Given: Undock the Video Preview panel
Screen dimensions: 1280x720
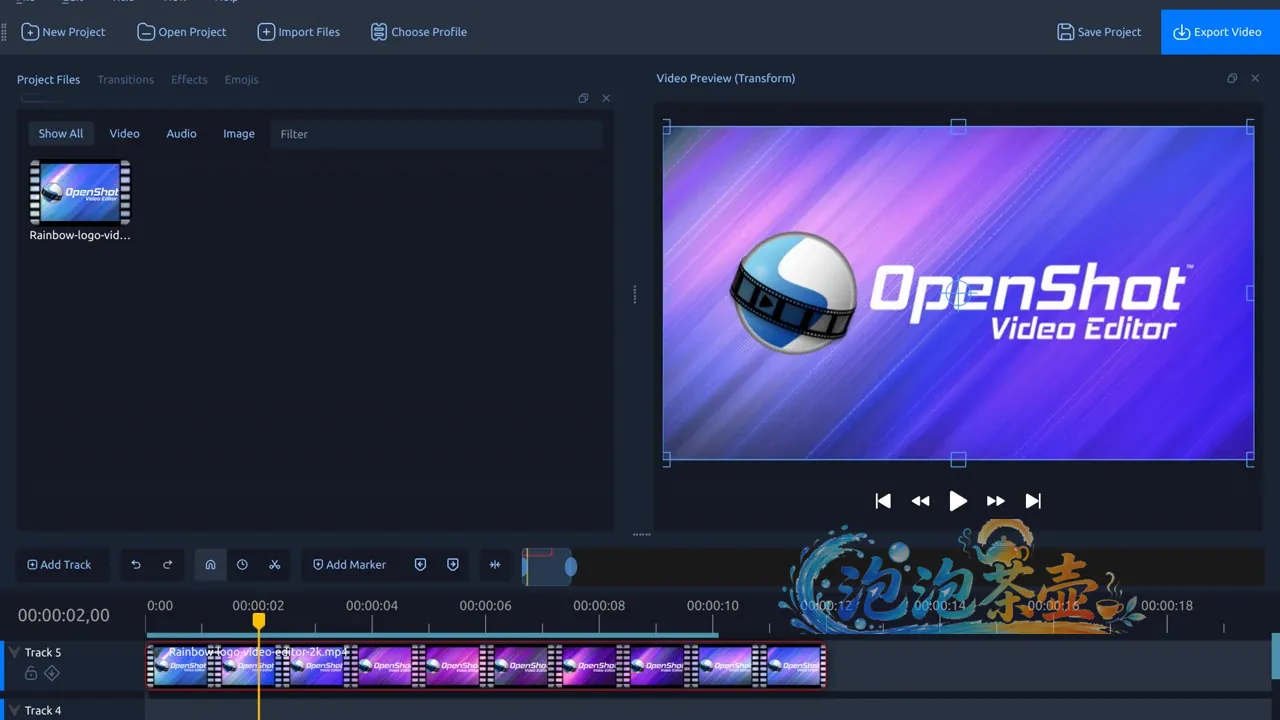Looking at the screenshot, I should [1232, 78].
